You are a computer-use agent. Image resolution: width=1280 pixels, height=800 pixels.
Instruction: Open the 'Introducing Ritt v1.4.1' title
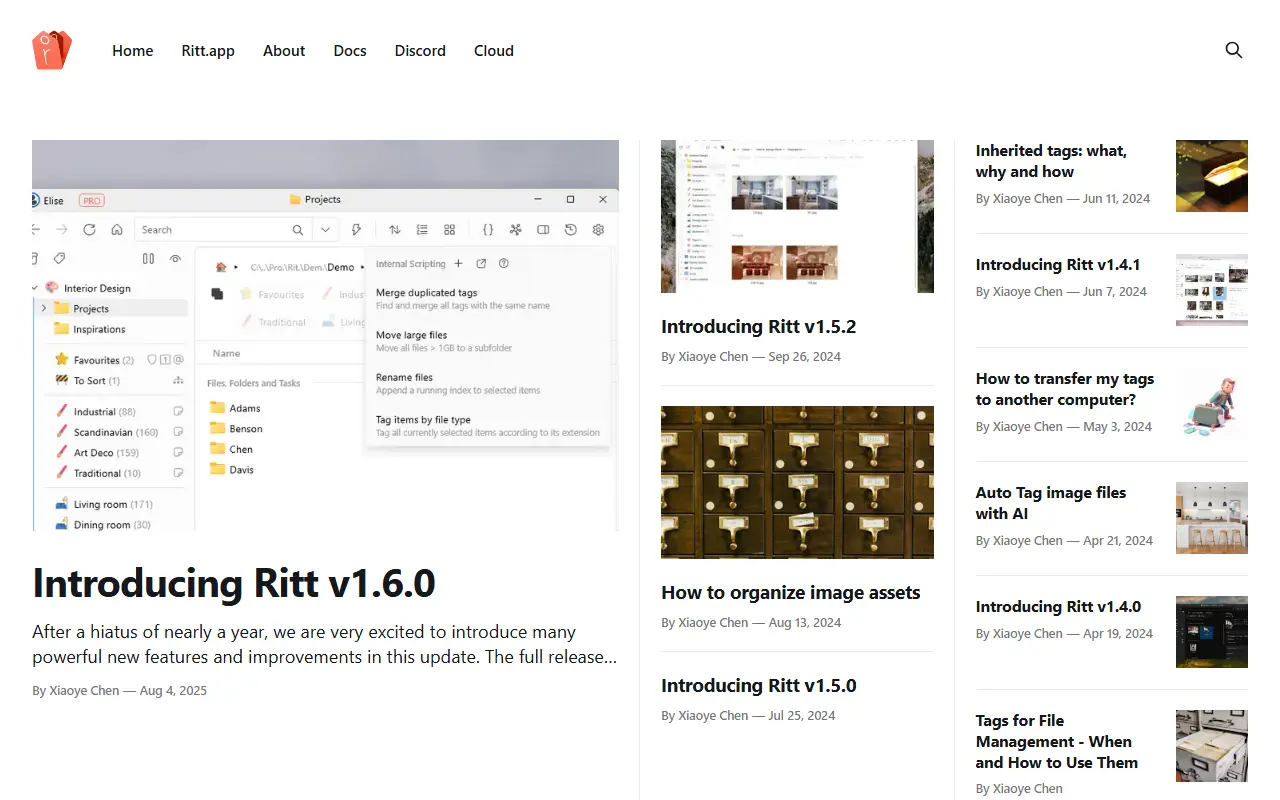(1058, 265)
